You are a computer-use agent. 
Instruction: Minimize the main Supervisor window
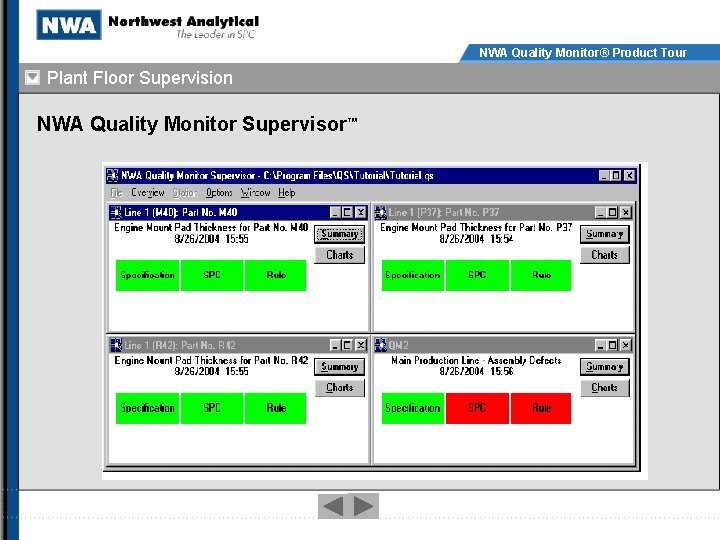(604, 175)
